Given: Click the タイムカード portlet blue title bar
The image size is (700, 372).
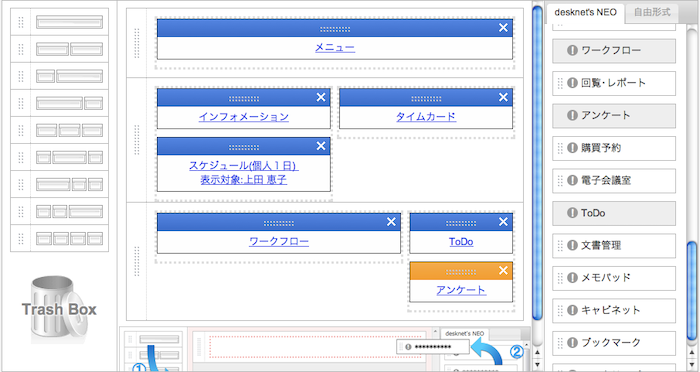Looking at the screenshot, I should pyautogui.click(x=426, y=97).
